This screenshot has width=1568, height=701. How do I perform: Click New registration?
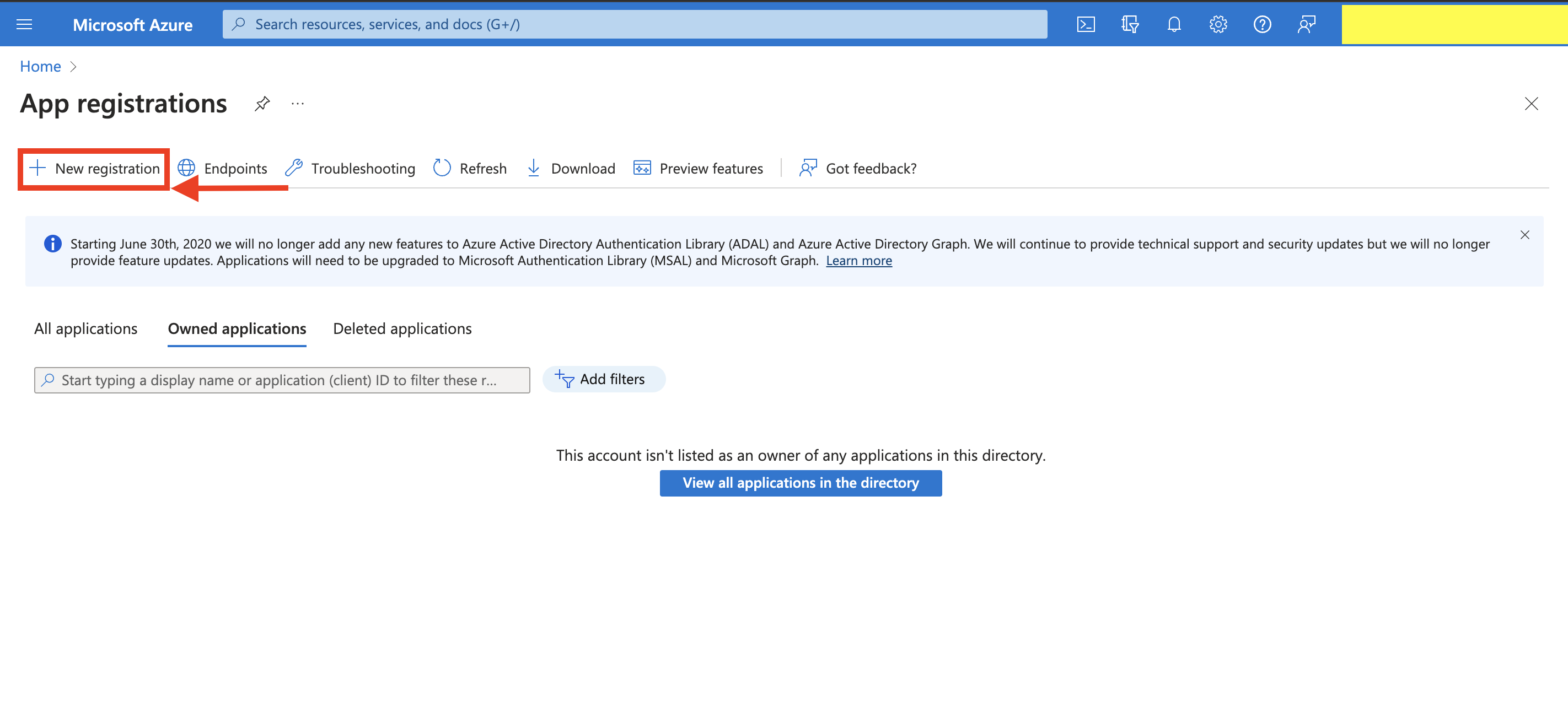[94, 169]
